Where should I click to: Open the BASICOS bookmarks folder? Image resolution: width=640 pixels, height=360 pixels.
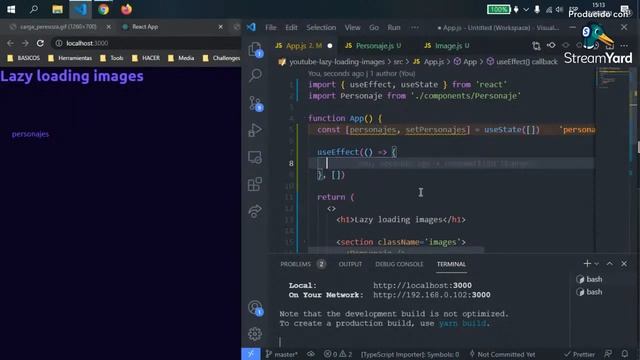pos(24,58)
